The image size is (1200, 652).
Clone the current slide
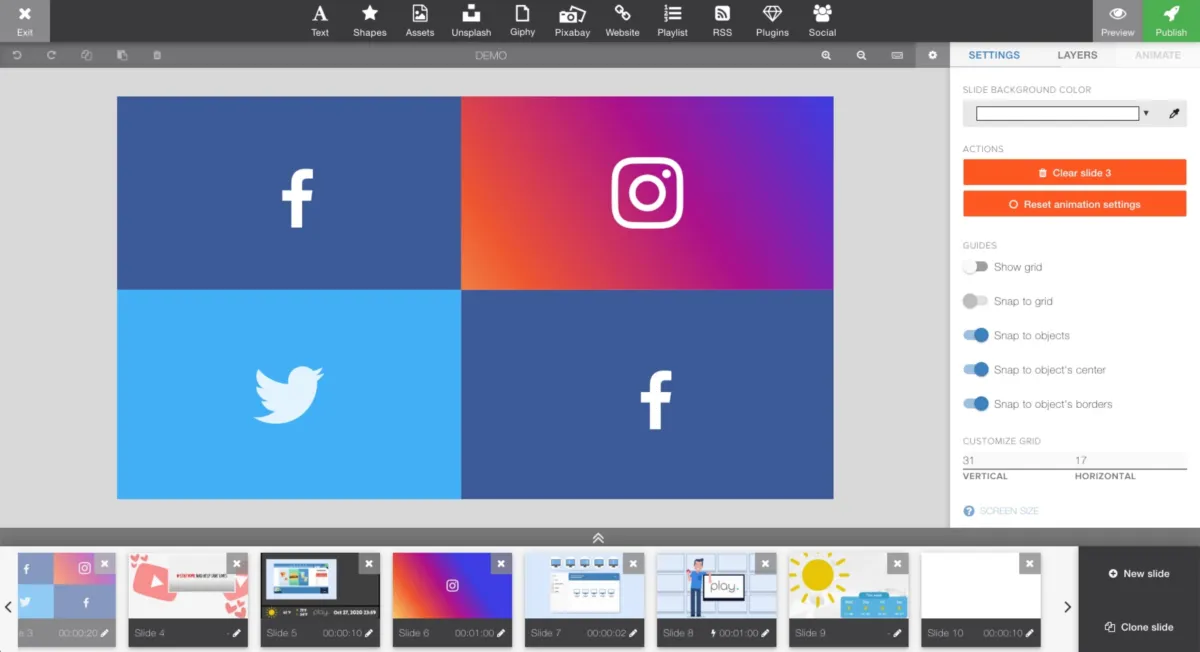[1139, 627]
